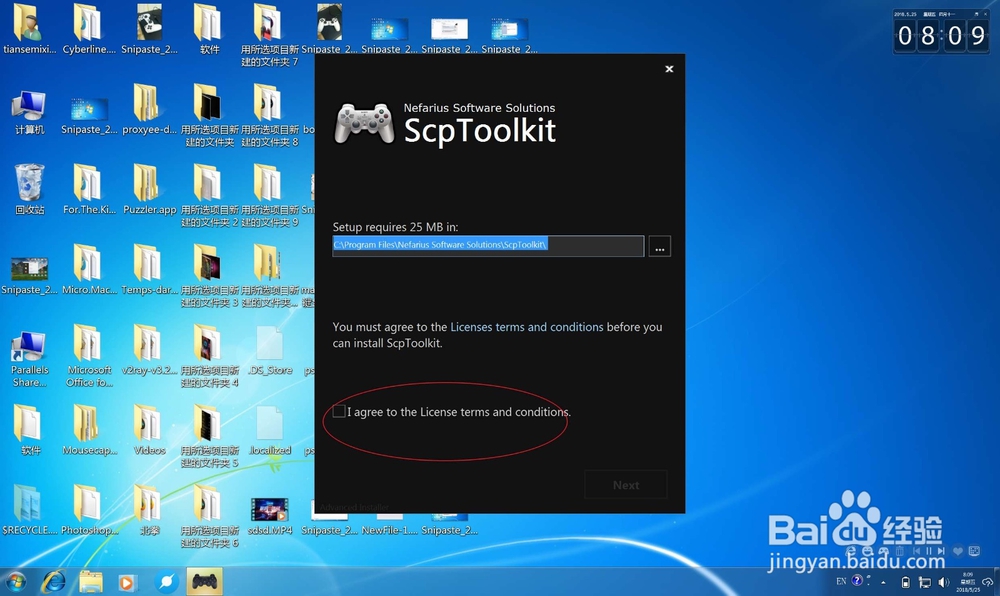Click the 08:09 desktop clock gadget
Viewport: 1000px width, 596px height.
pyautogui.click(x=941, y=32)
